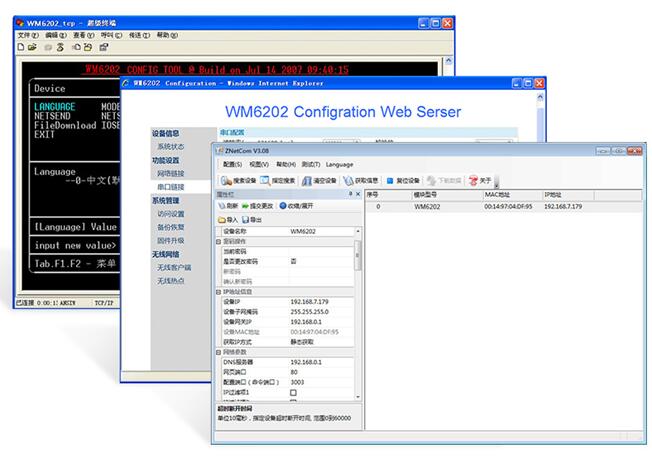This screenshot has width=652, height=460.
Task: Collapse the IP地址信息 property group
Action: click(x=219, y=292)
